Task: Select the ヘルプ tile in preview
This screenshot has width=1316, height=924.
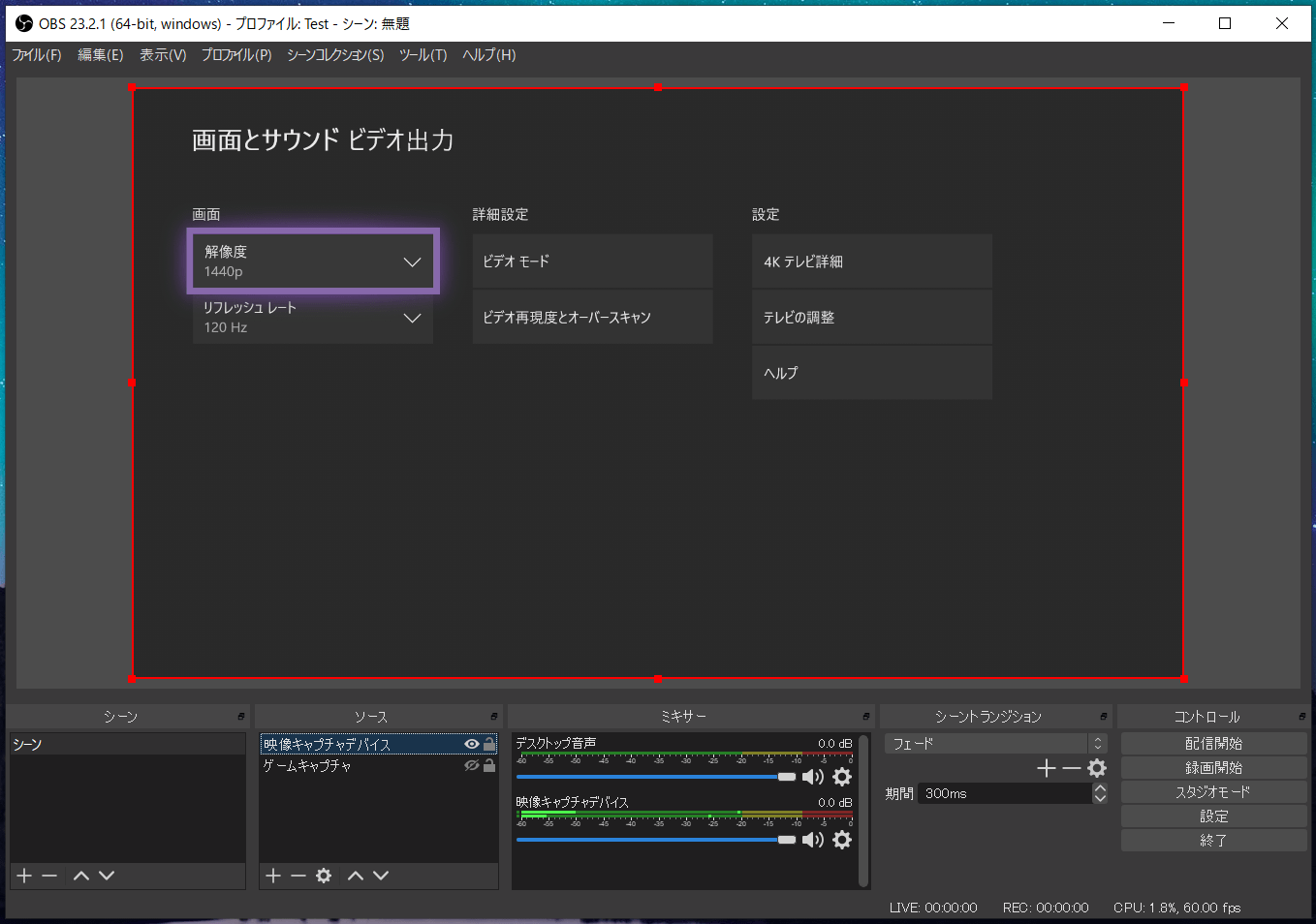Action: click(872, 373)
